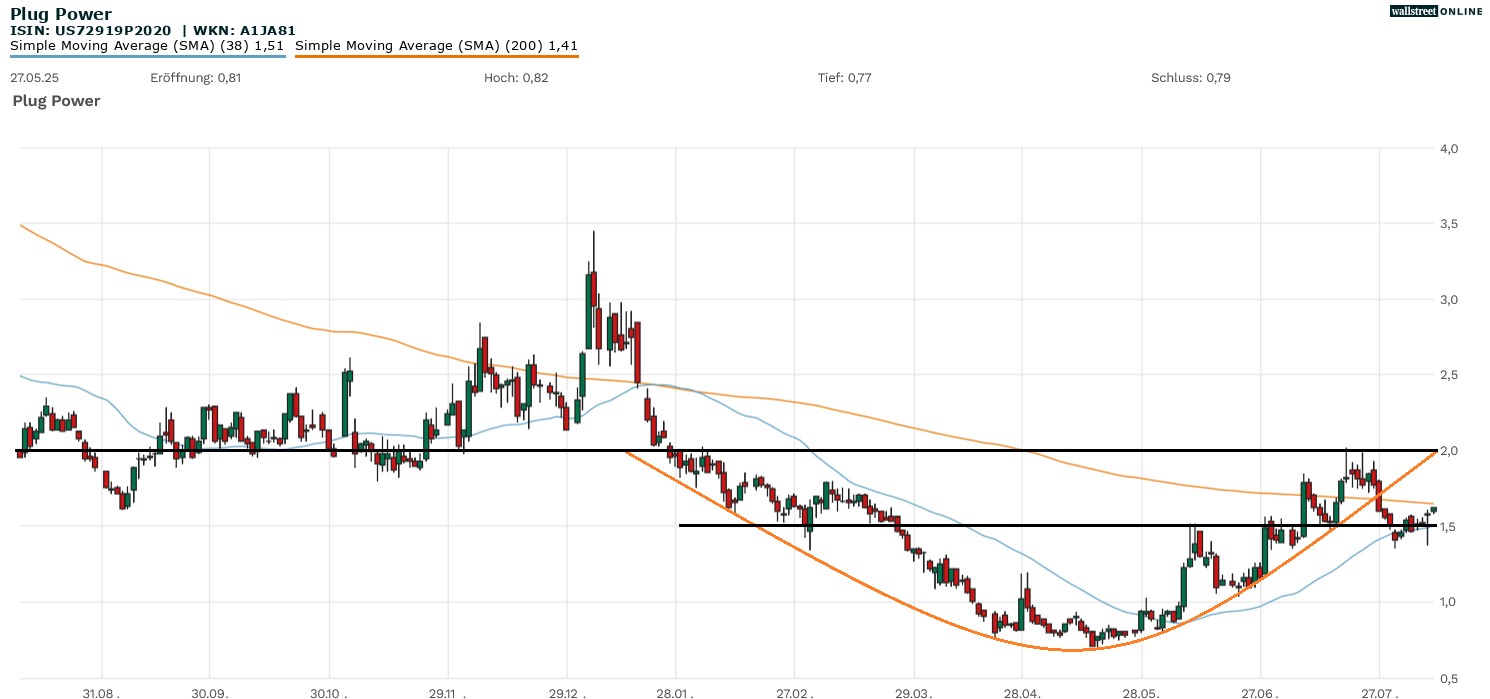Click the Tief: 0,77 value
The height and width of the screenshot is (699, 1490).
tap(845, 77)
